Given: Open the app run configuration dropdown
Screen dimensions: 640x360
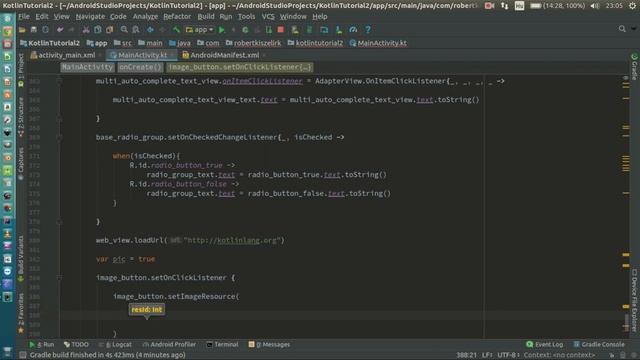Looking at the screenshot, I should pos(199,30).
